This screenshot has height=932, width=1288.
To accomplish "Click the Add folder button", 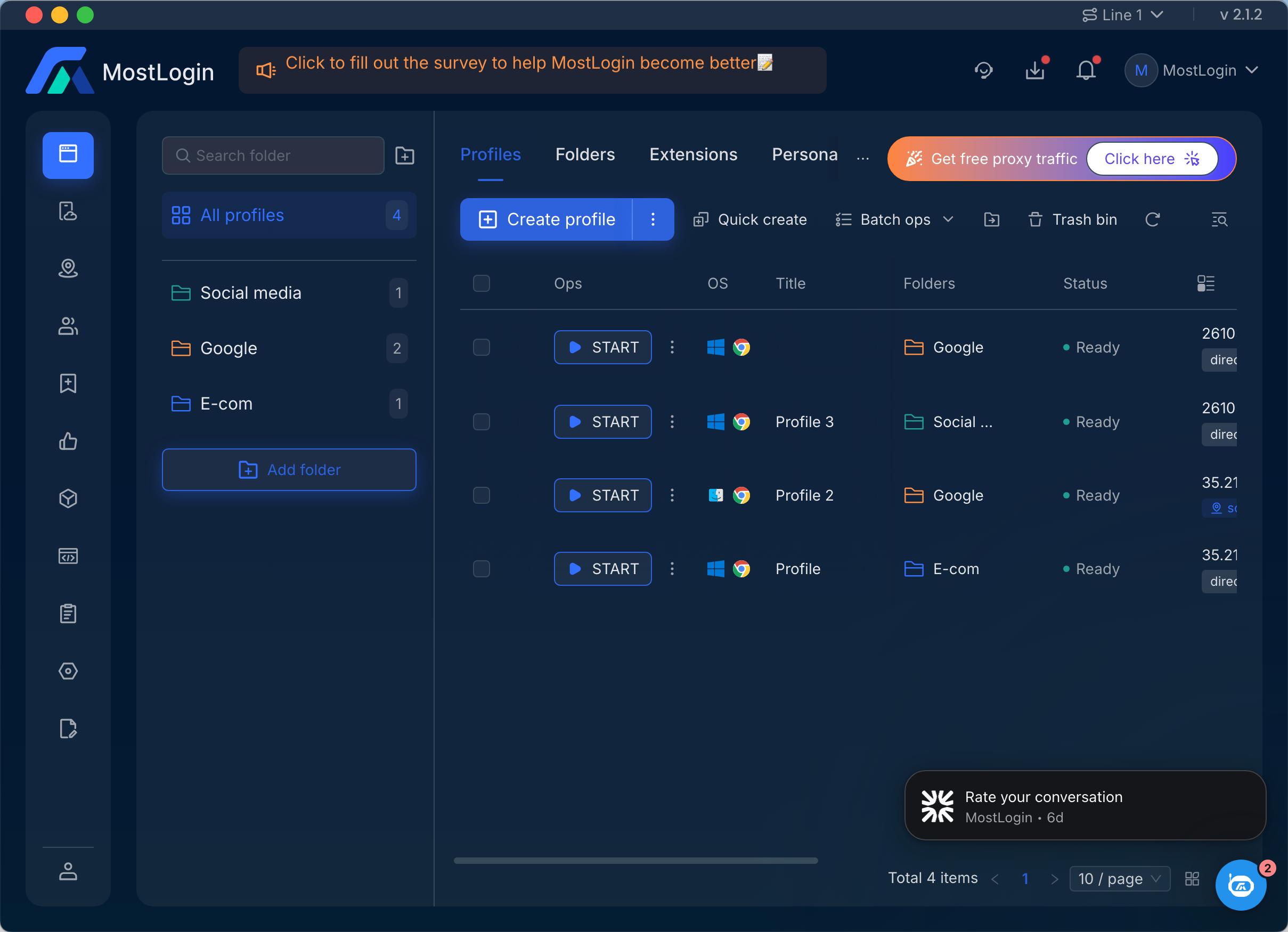I will pyautogui.click(x=289, y=470).
